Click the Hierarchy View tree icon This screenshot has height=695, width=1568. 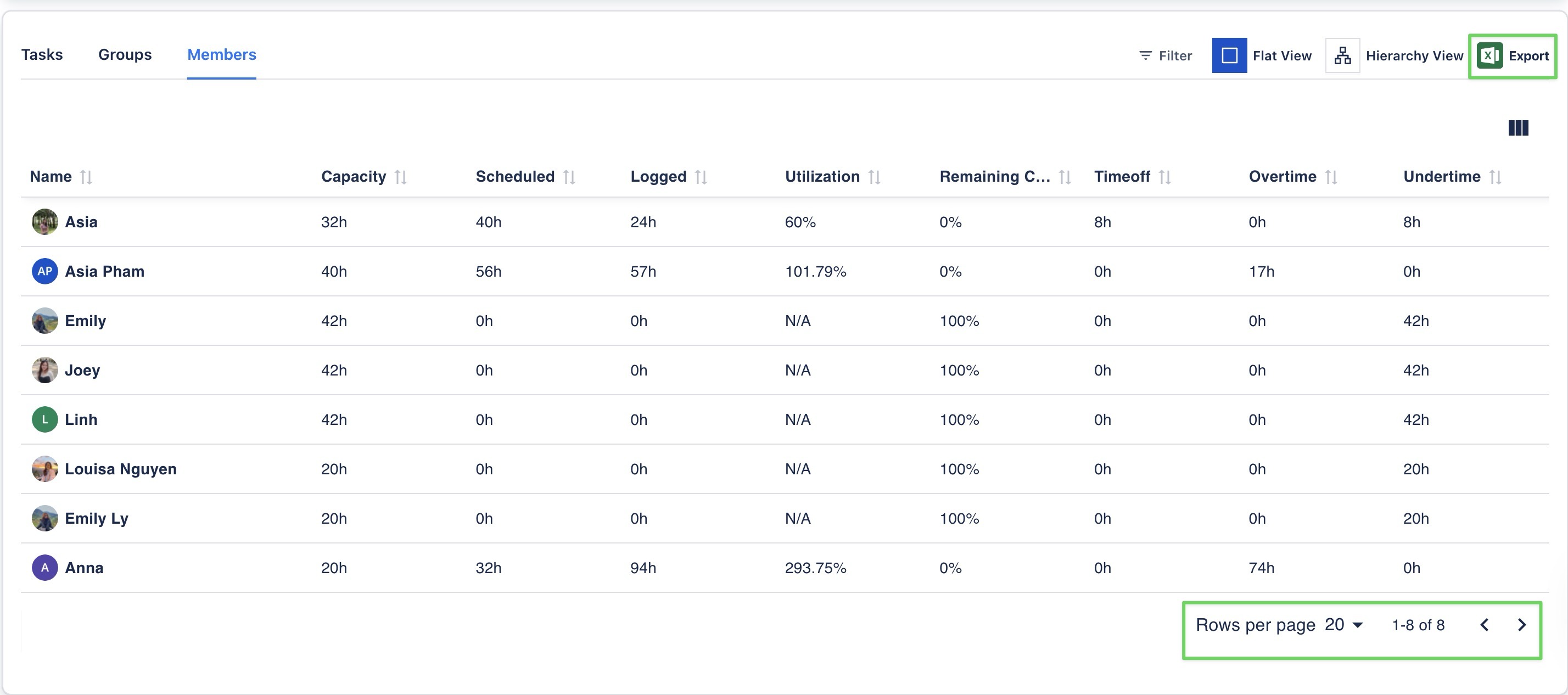(1342, 56)
